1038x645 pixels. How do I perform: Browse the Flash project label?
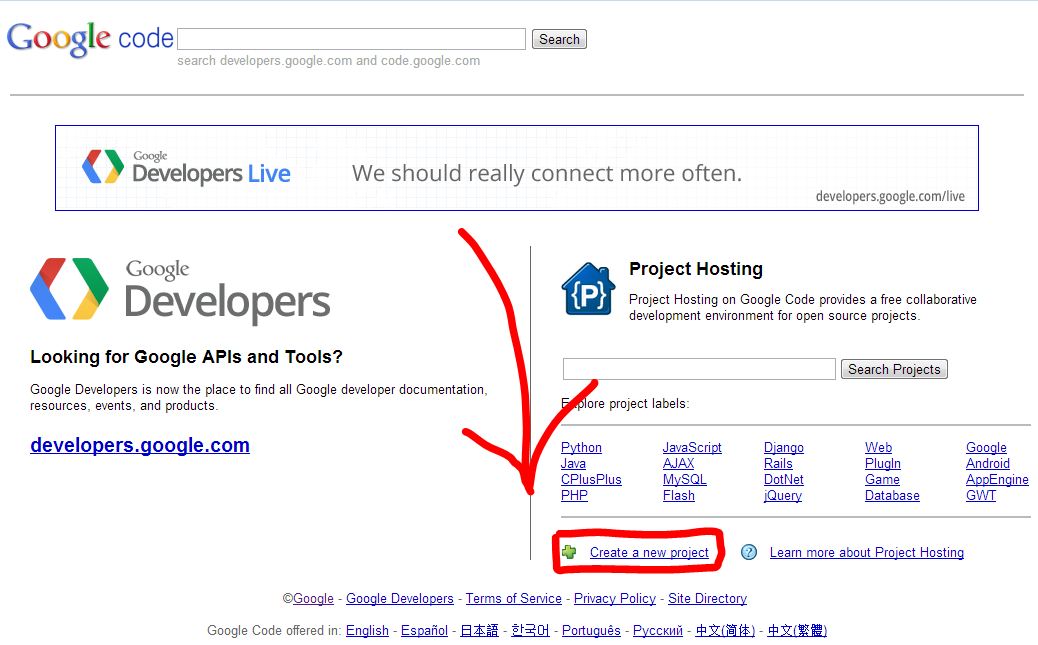(679, 495)
